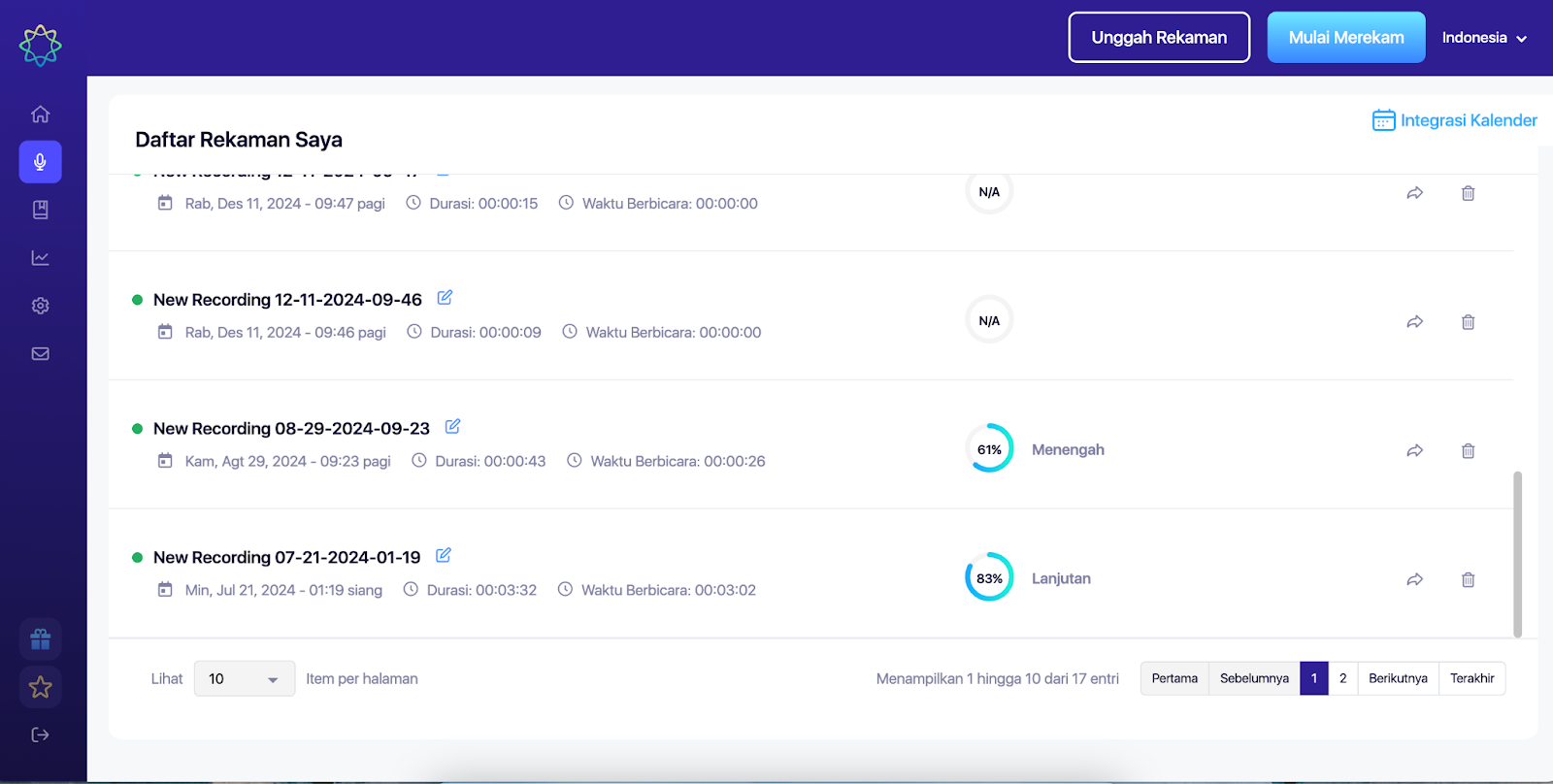Click Unggah Rekaman button

(x=1159, y=38)
